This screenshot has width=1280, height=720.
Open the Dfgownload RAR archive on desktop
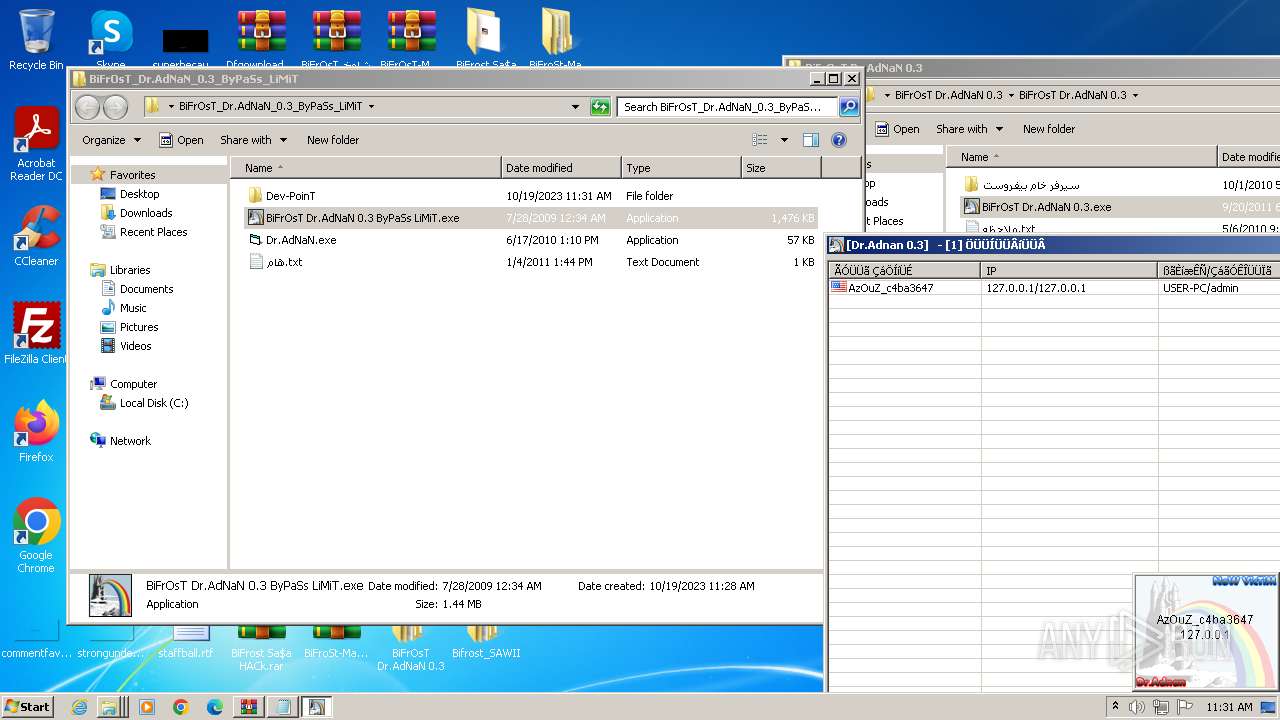(x=261, y=38)
